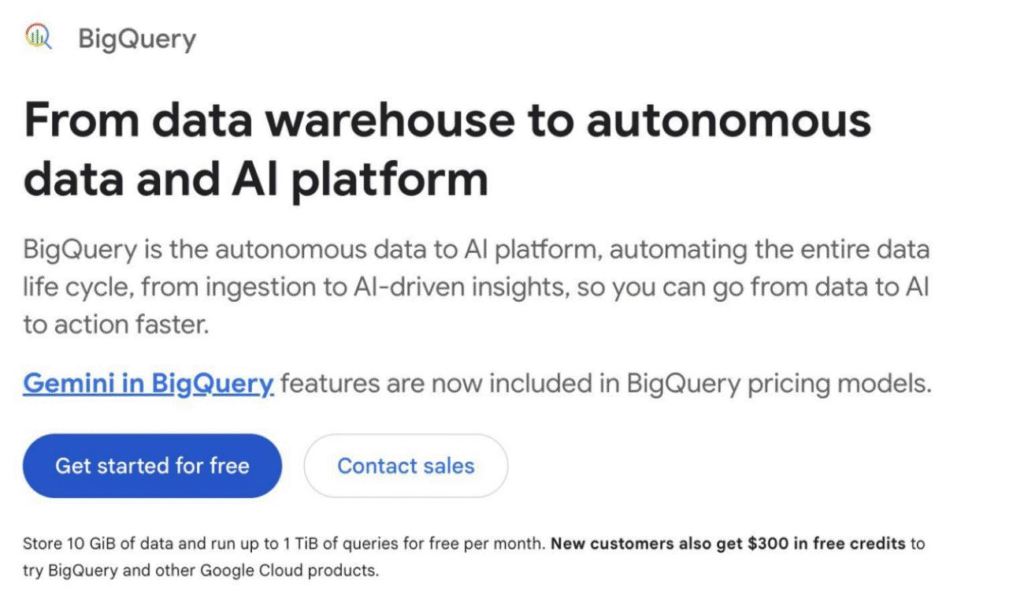The width and height of the screenshot is (1024, 606).
Task: Click the Contact sales button
Action: (406, 466)
